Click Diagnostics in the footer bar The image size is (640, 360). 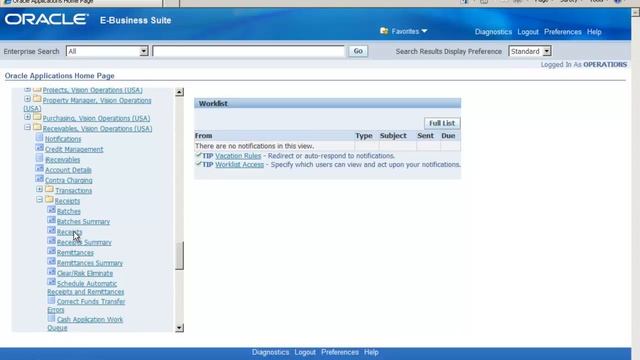coord(270,352)
